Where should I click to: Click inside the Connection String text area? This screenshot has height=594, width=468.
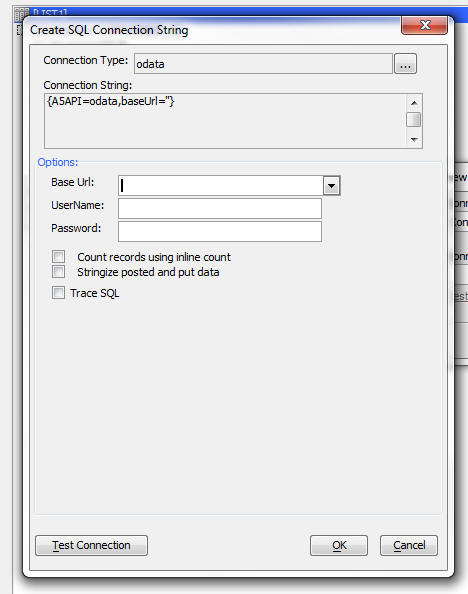tap(225, 121)
